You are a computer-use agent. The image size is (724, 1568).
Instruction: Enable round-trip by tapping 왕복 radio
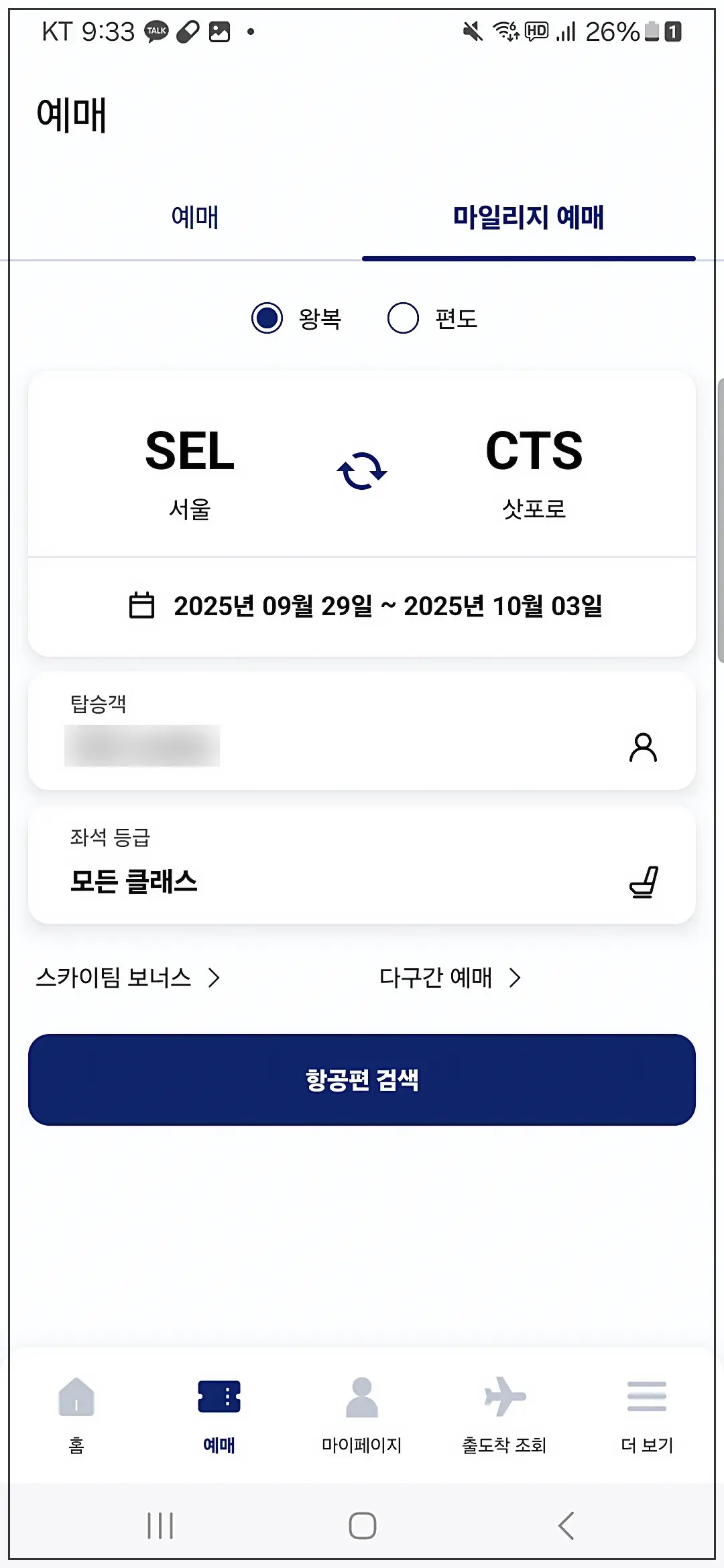(268, 318)
